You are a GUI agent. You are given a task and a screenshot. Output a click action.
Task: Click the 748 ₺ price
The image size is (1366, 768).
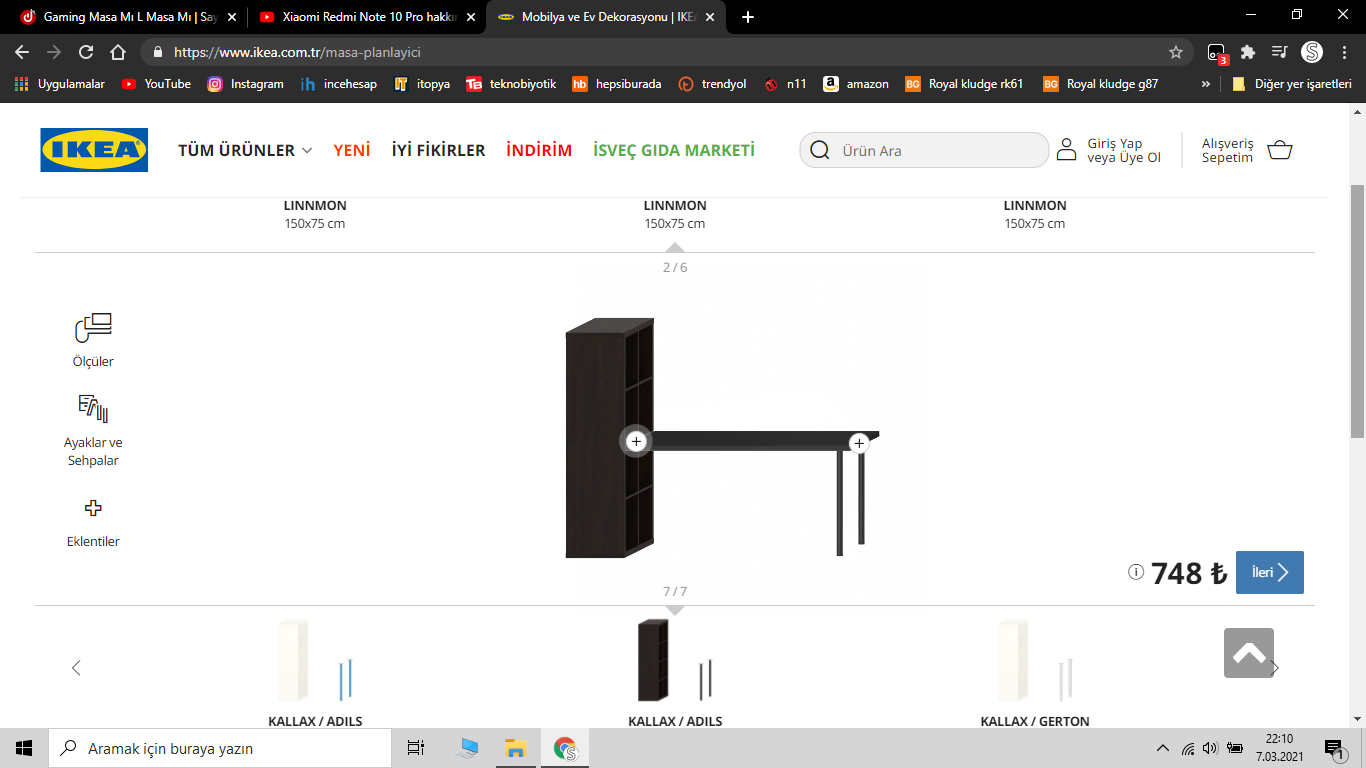pos(1189,573)
